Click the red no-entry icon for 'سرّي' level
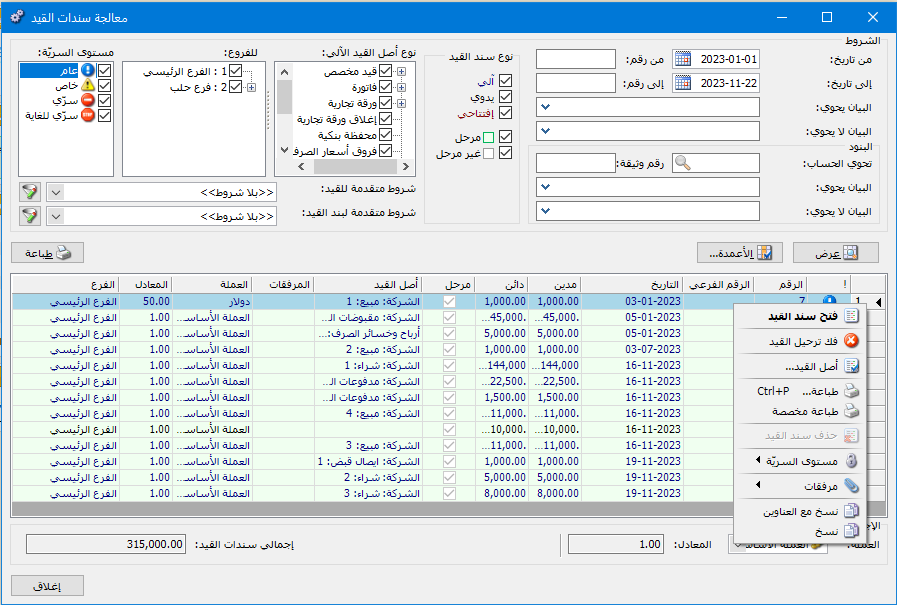Viewport: 897px width, 605px height. point(88,100)
